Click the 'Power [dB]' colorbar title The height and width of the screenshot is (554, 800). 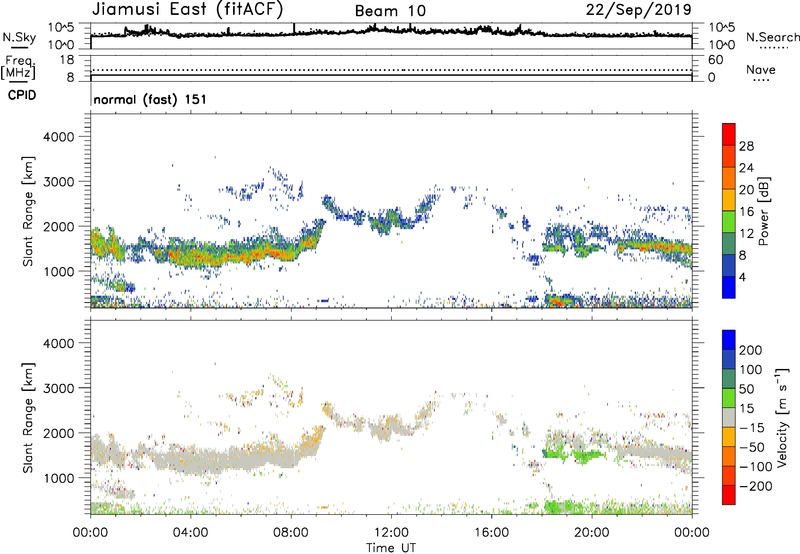pyautogui.click(x=764, y=211)
